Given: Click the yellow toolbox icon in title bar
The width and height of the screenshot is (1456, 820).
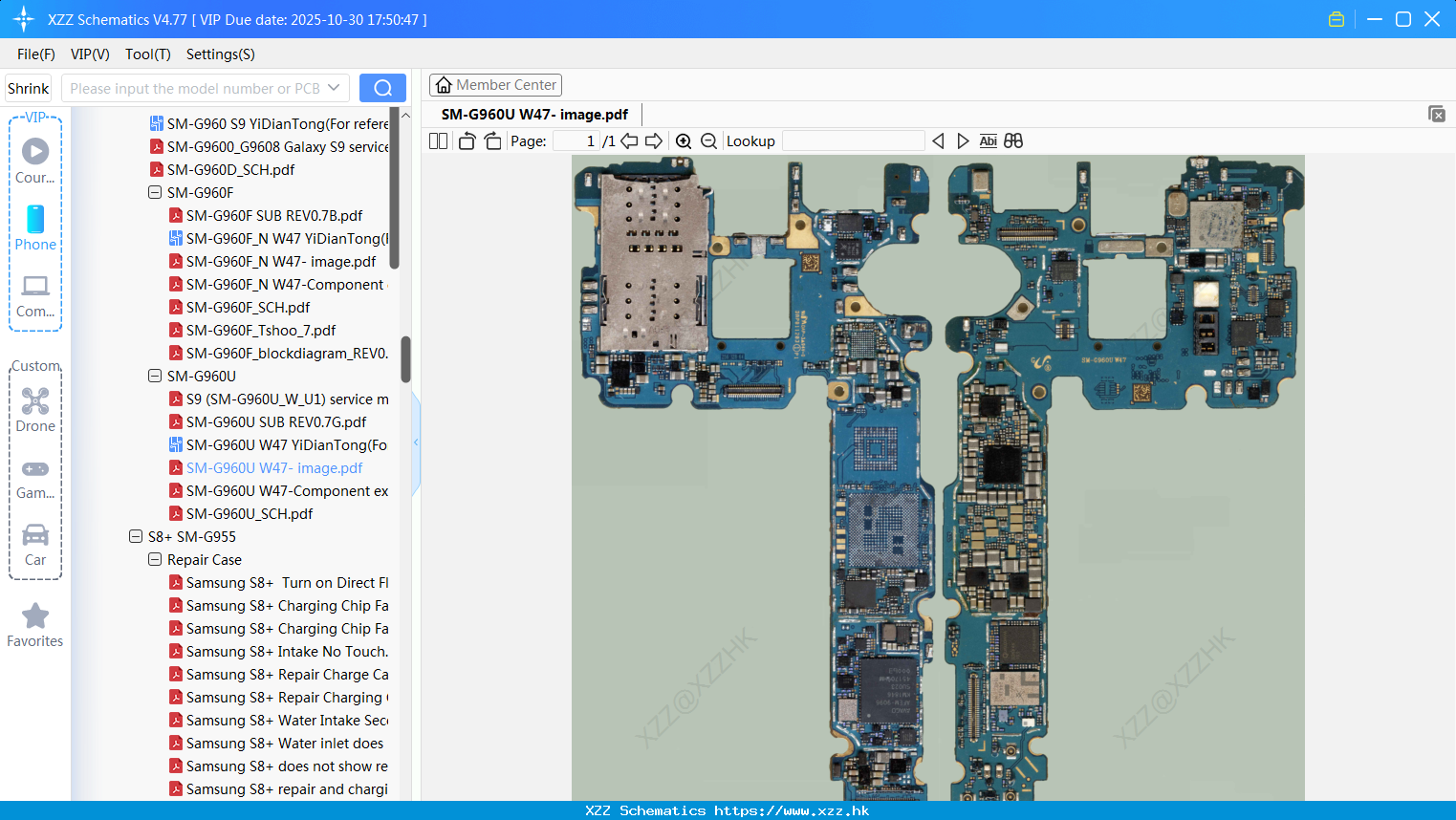Looking at the screenshot, I should point(1336,19).
